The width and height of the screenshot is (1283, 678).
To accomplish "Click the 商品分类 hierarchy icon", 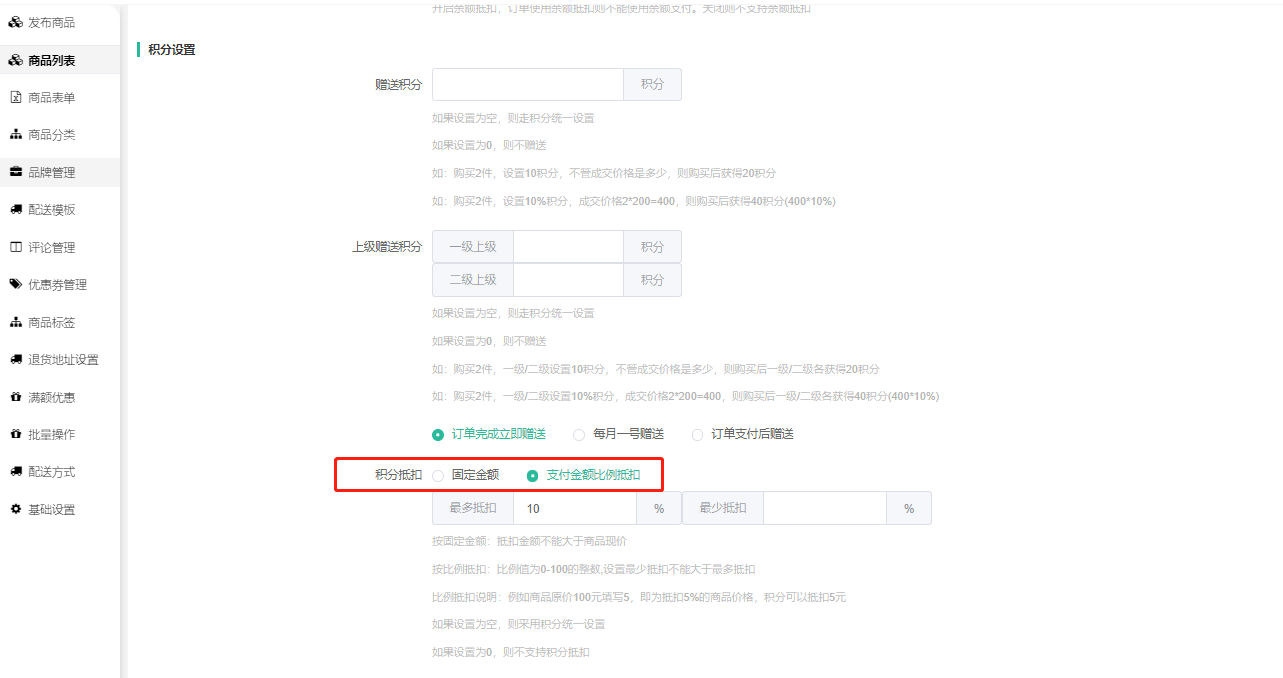I will click(15, 134).
